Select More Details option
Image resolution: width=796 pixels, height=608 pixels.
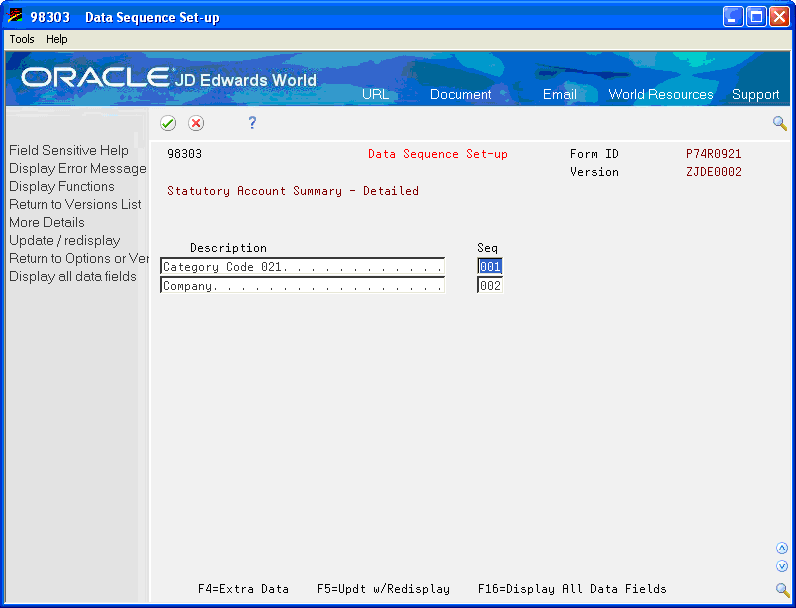(47, 222)
